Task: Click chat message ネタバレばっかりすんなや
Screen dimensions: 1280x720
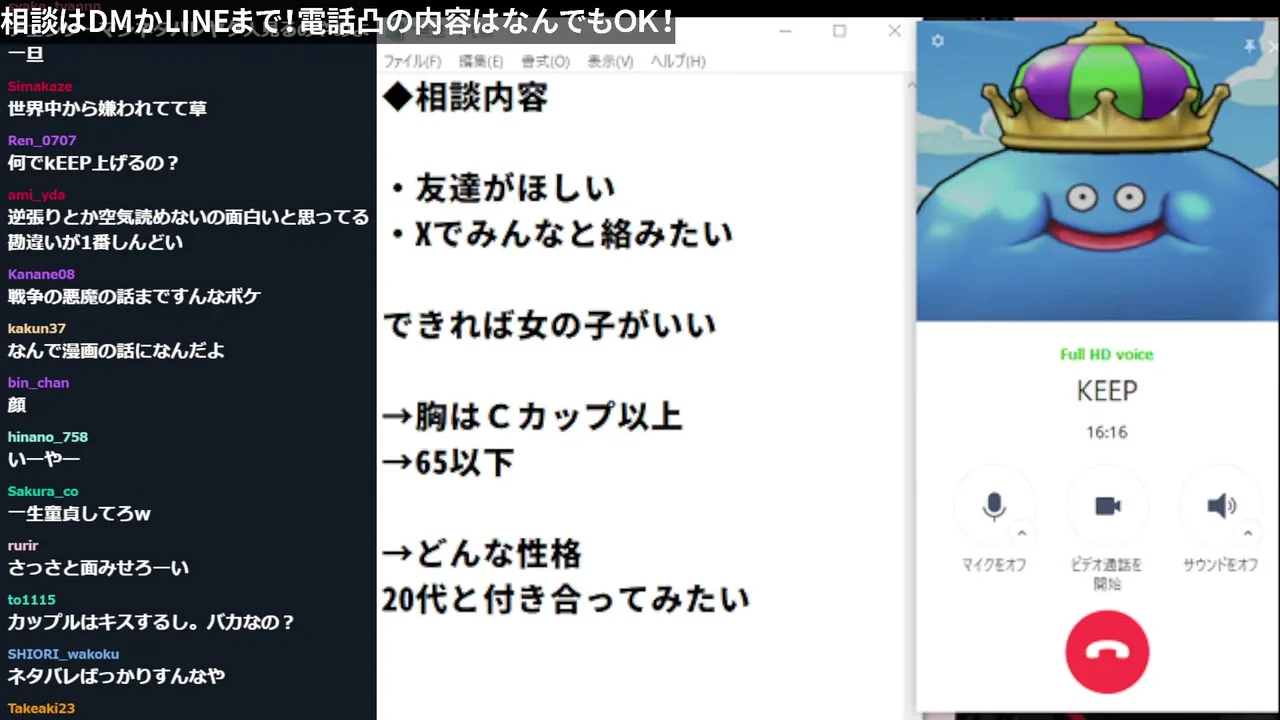Action: tap(116, 676)
